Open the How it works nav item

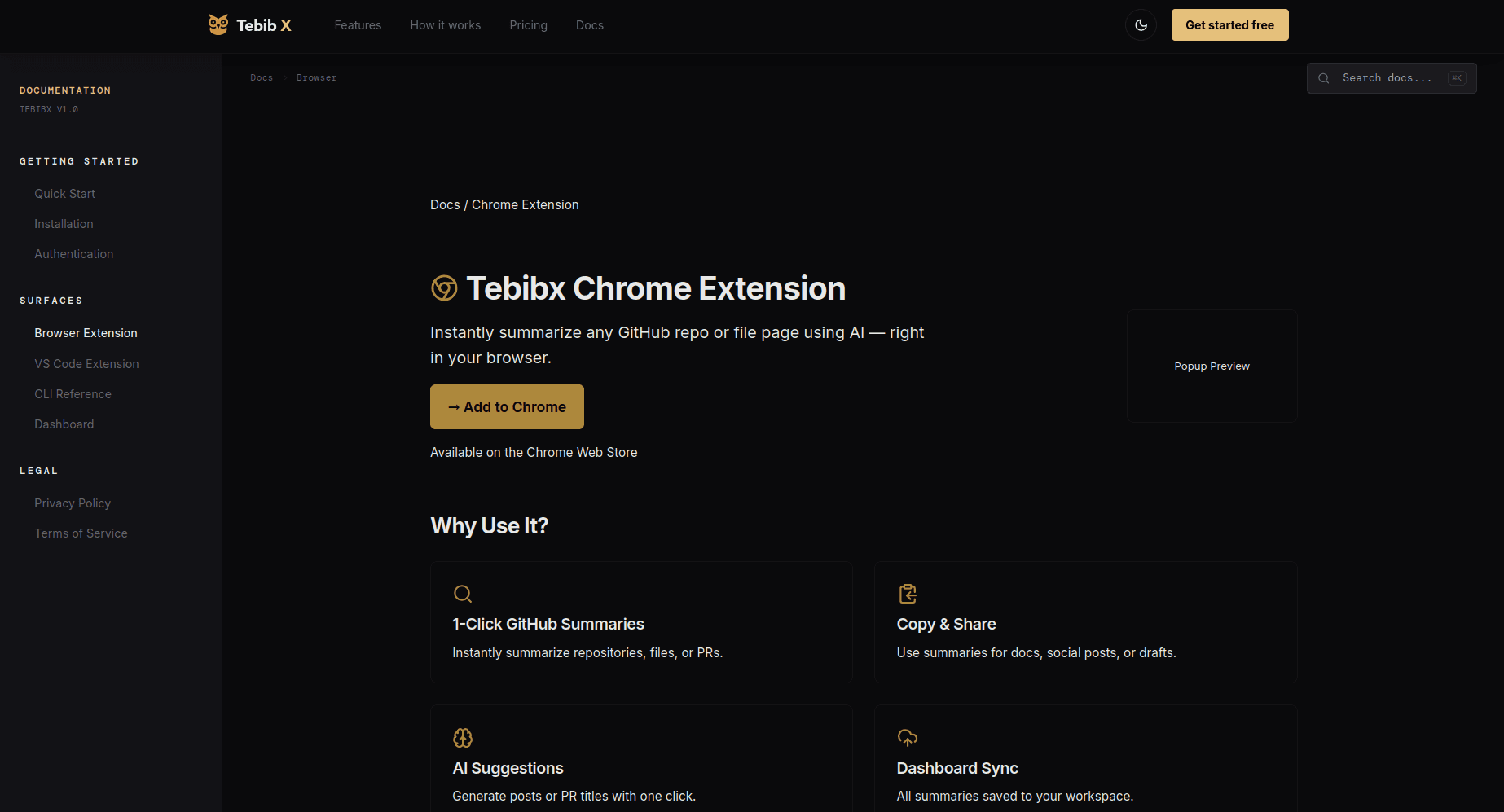pos(446,25)
